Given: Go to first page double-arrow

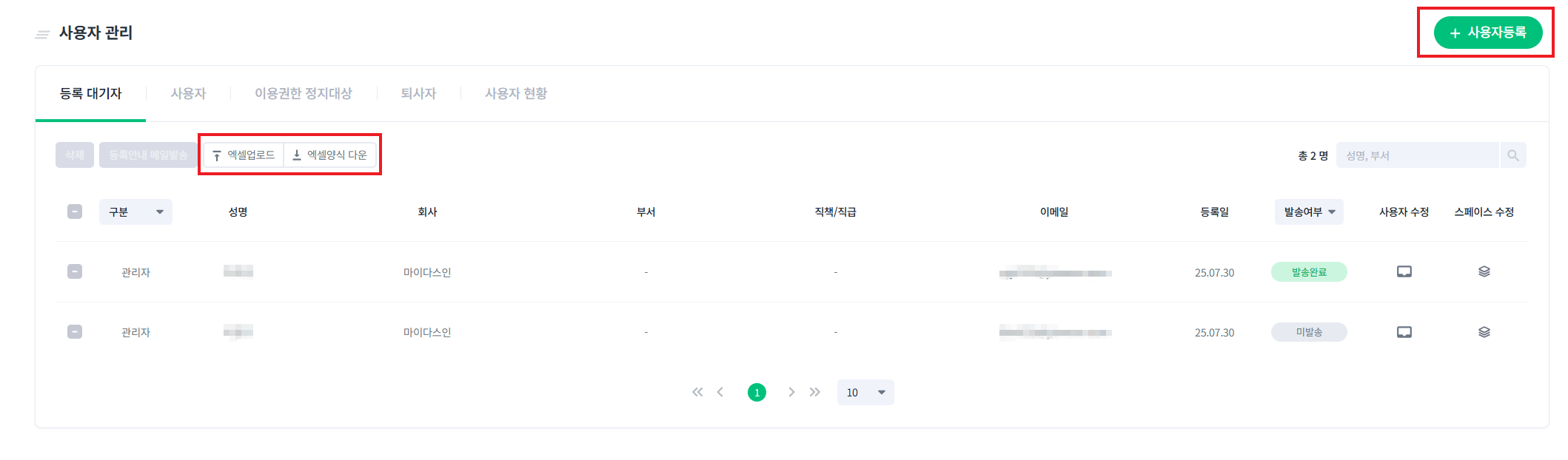Looking at the screenshot, I should click(697, 392).
